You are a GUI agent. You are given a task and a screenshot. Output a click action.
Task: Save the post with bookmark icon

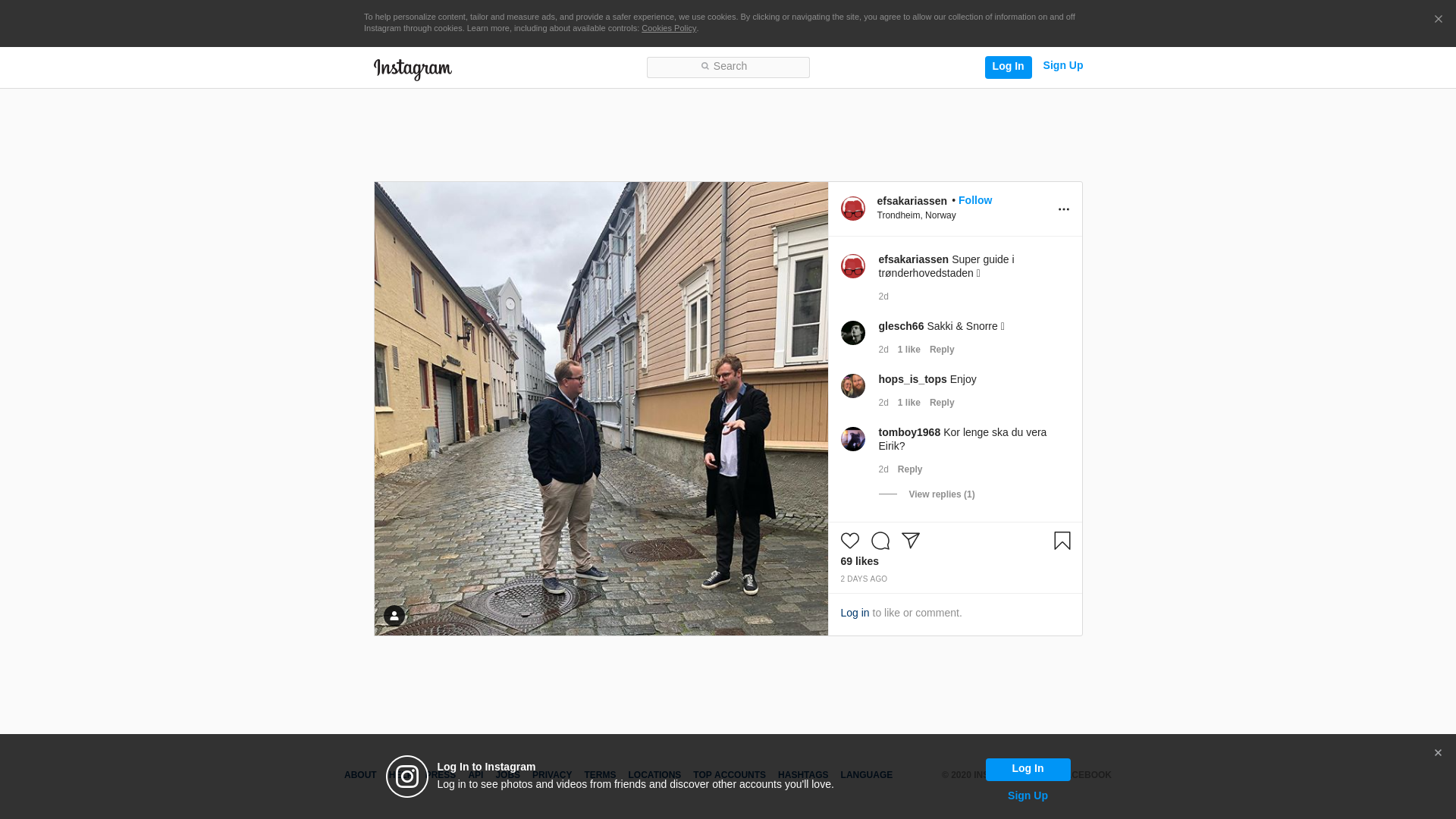1062,541
